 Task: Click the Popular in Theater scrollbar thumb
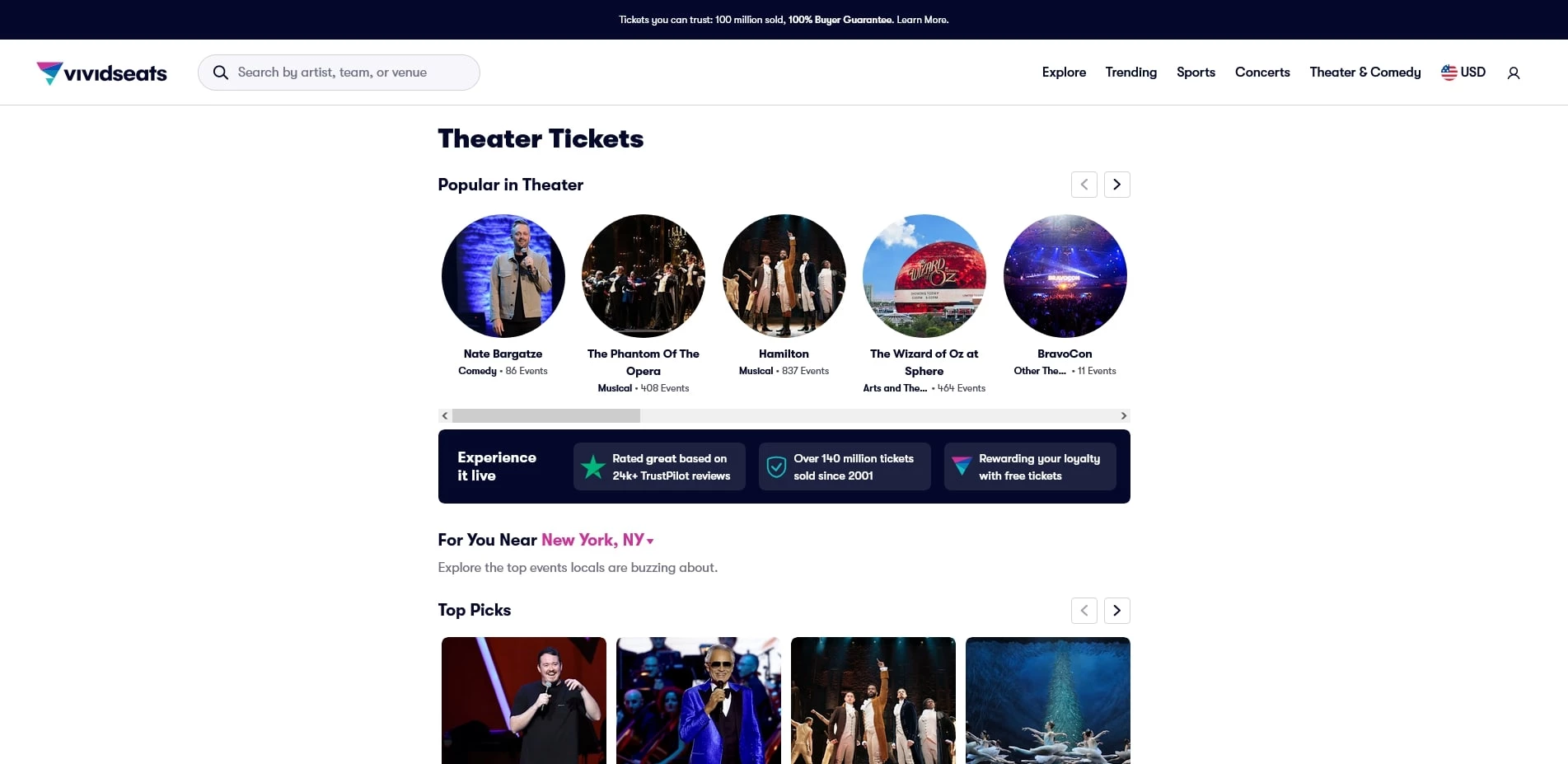pos(546,416)
